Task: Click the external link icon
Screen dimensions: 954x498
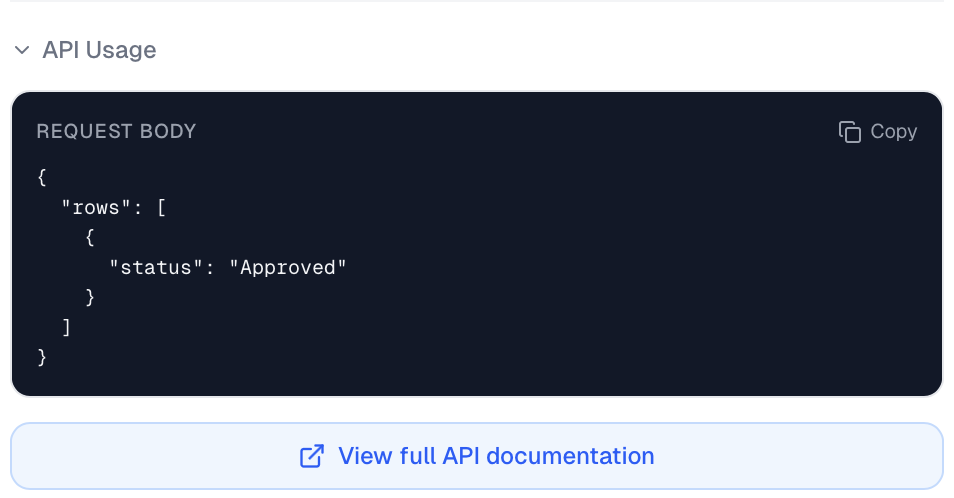Action: point(312,457)
